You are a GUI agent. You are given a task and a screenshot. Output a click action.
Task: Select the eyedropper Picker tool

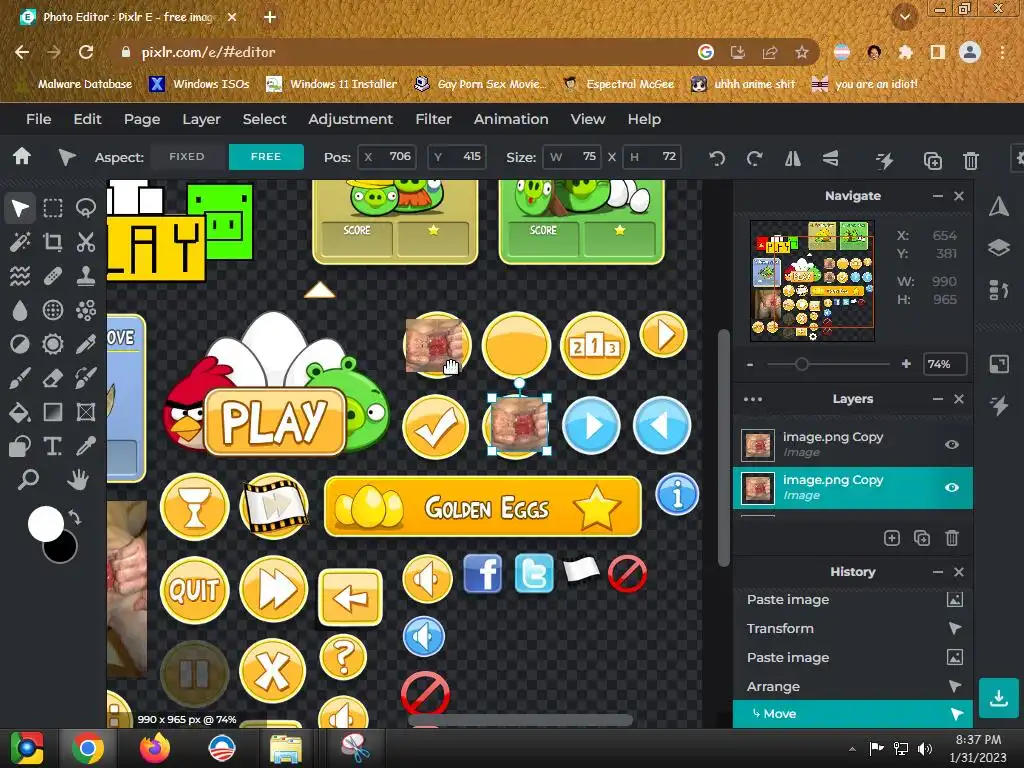pyautogui.click(x=86, y=446)
